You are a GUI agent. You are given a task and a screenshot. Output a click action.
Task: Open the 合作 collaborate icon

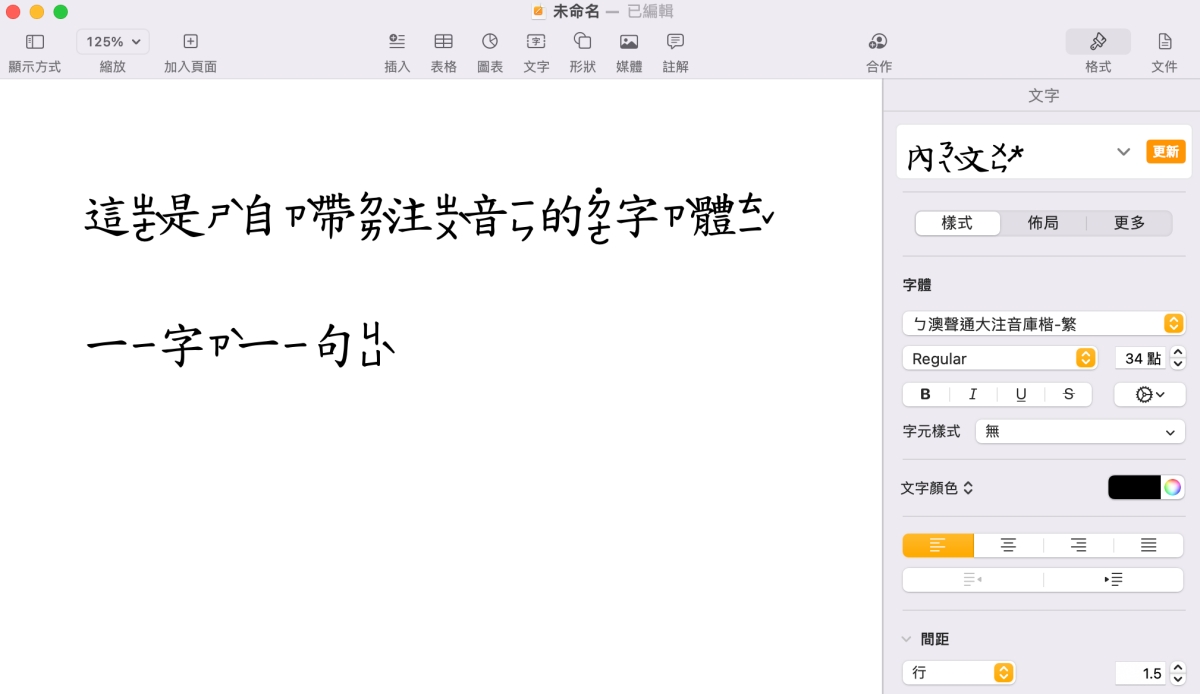pyautogui.click(x=879, y=41)
